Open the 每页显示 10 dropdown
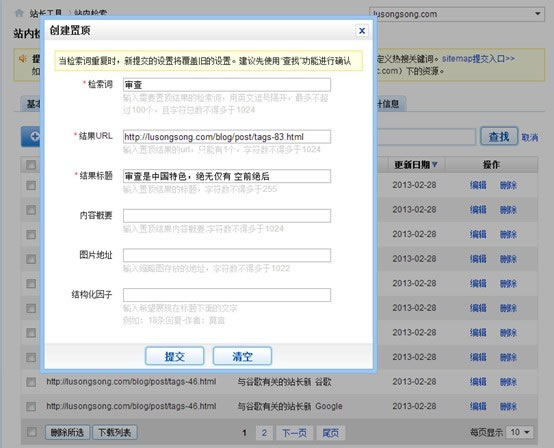554x448 pixels. [x=520, y=432]
